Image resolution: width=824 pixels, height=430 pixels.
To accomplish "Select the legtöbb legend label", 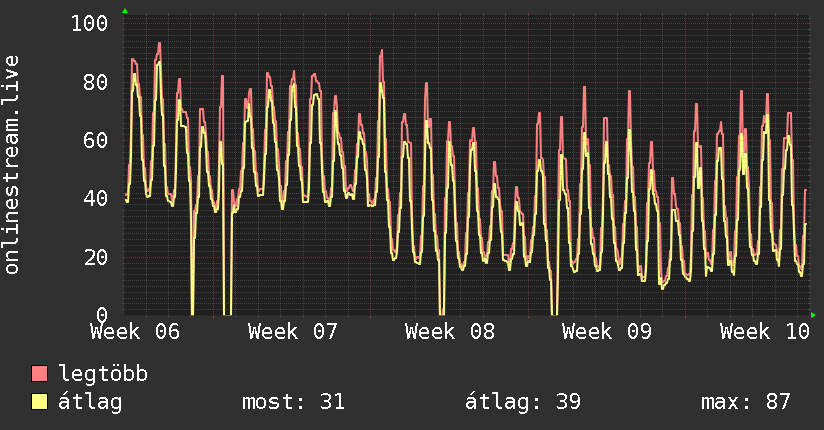I will [x=103, y=373].
